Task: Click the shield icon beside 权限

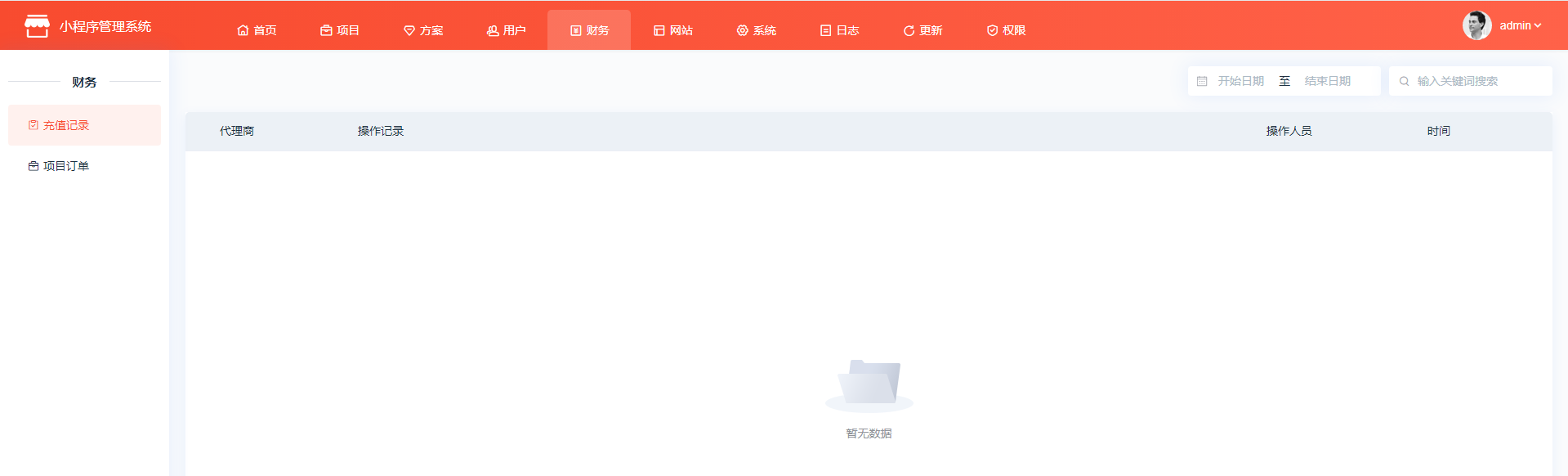Action: tap(992, 30)
